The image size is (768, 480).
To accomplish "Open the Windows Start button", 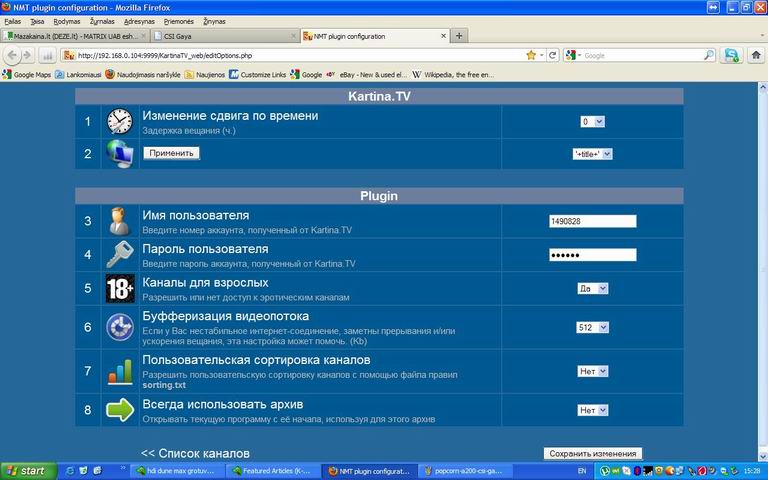I will tap(29, 471).
